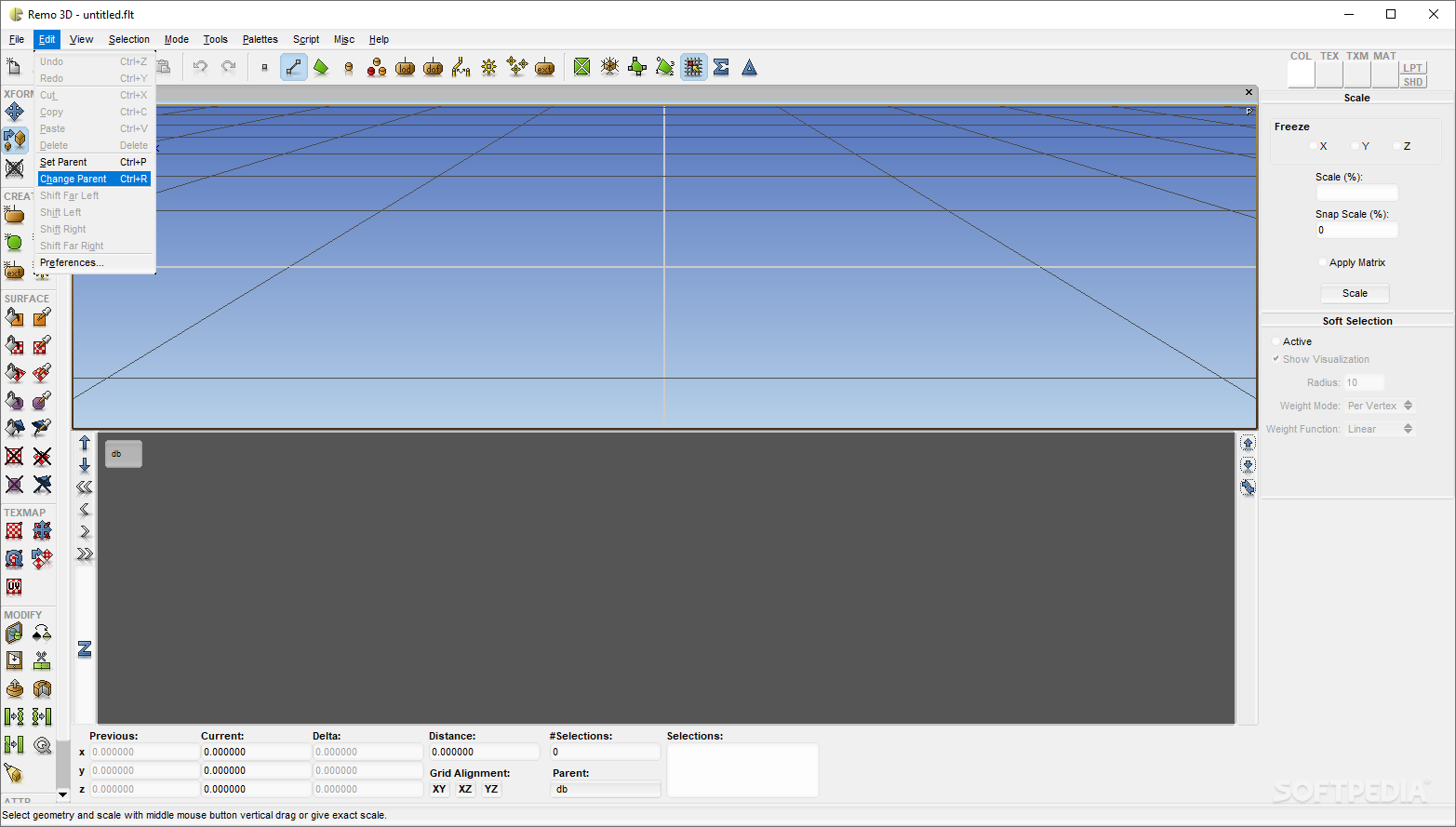
Task: Select Freeze Z radio option
Action: 1397,146
